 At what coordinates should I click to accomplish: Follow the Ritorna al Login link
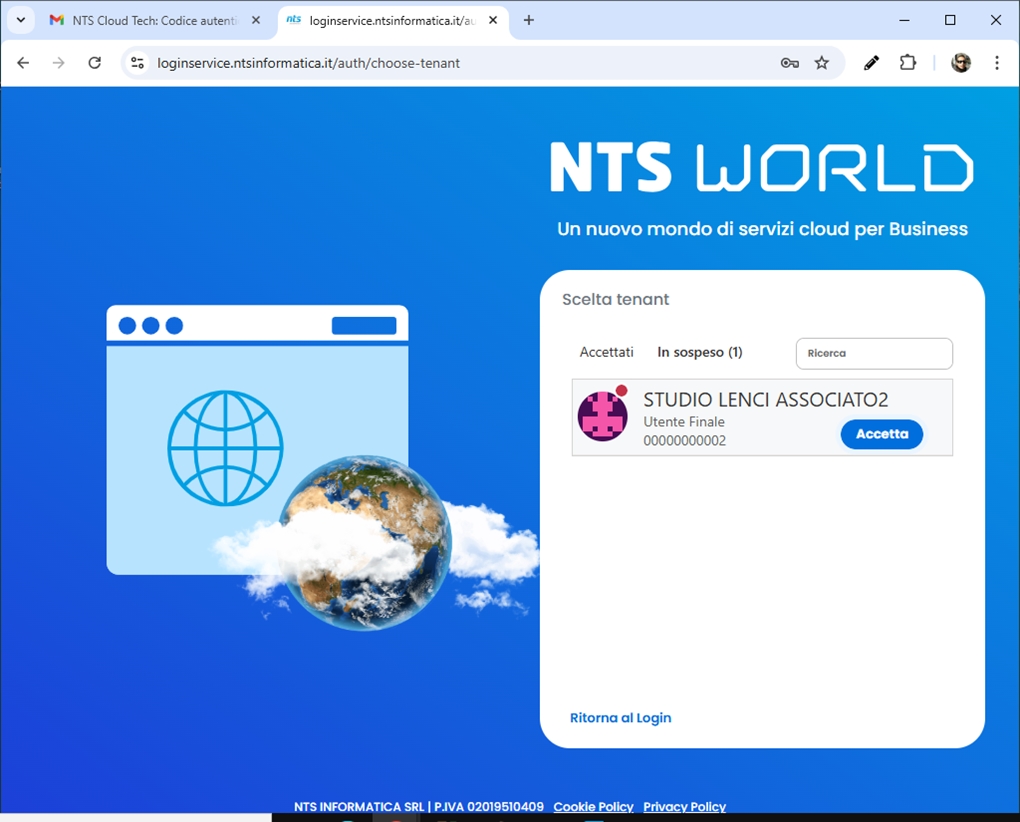click(x=620, y=717)
